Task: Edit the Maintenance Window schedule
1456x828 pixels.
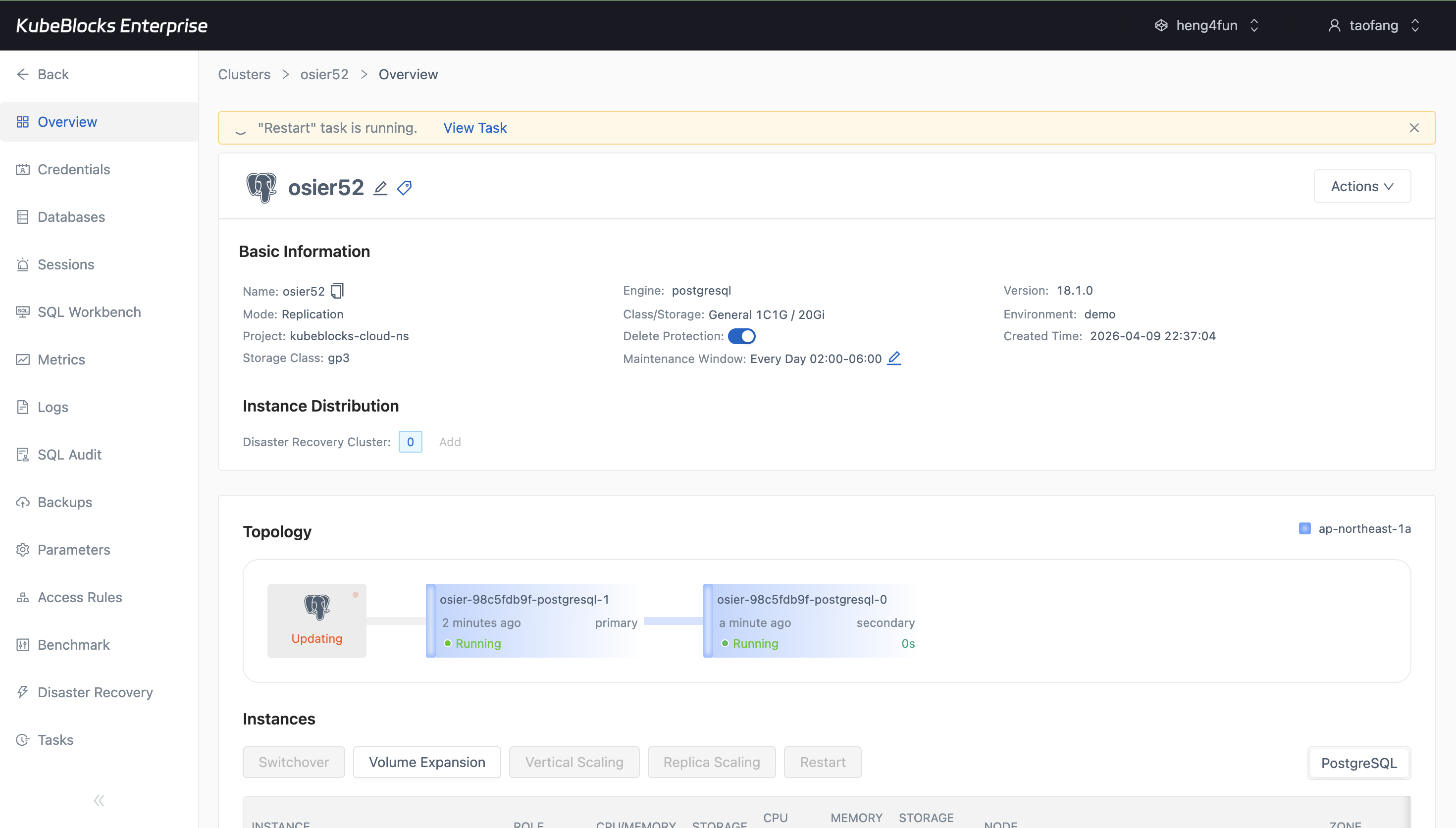Action: coord(894,358)
